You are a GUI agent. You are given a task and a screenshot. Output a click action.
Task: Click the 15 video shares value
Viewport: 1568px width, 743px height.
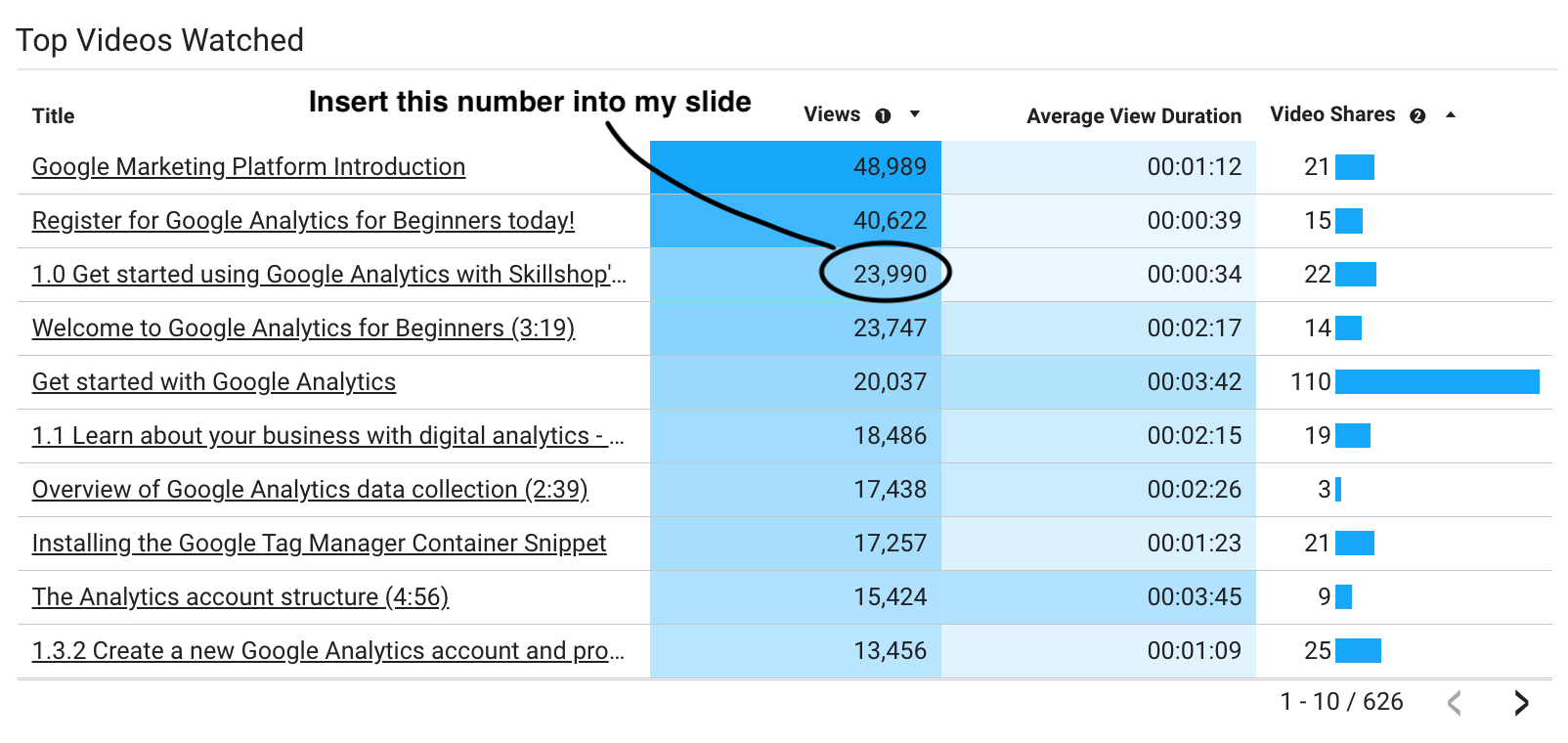[1318, 221]
